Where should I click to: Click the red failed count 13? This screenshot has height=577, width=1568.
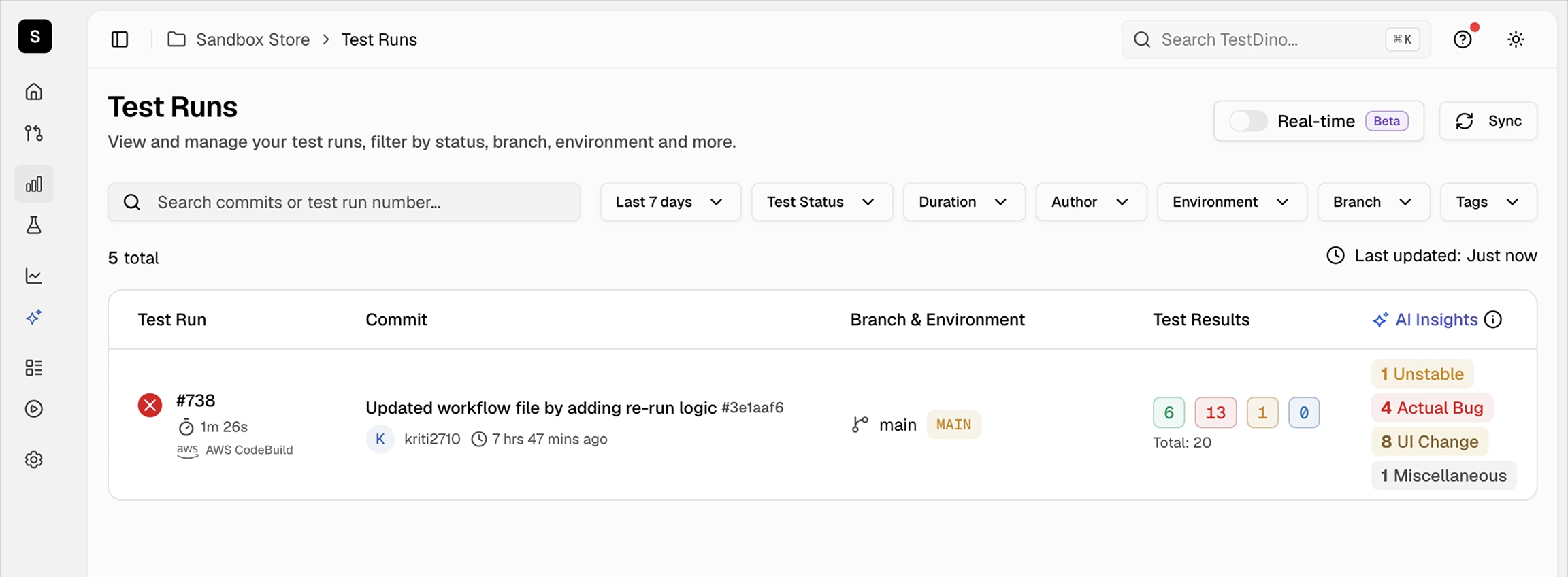click(1215, 412)
